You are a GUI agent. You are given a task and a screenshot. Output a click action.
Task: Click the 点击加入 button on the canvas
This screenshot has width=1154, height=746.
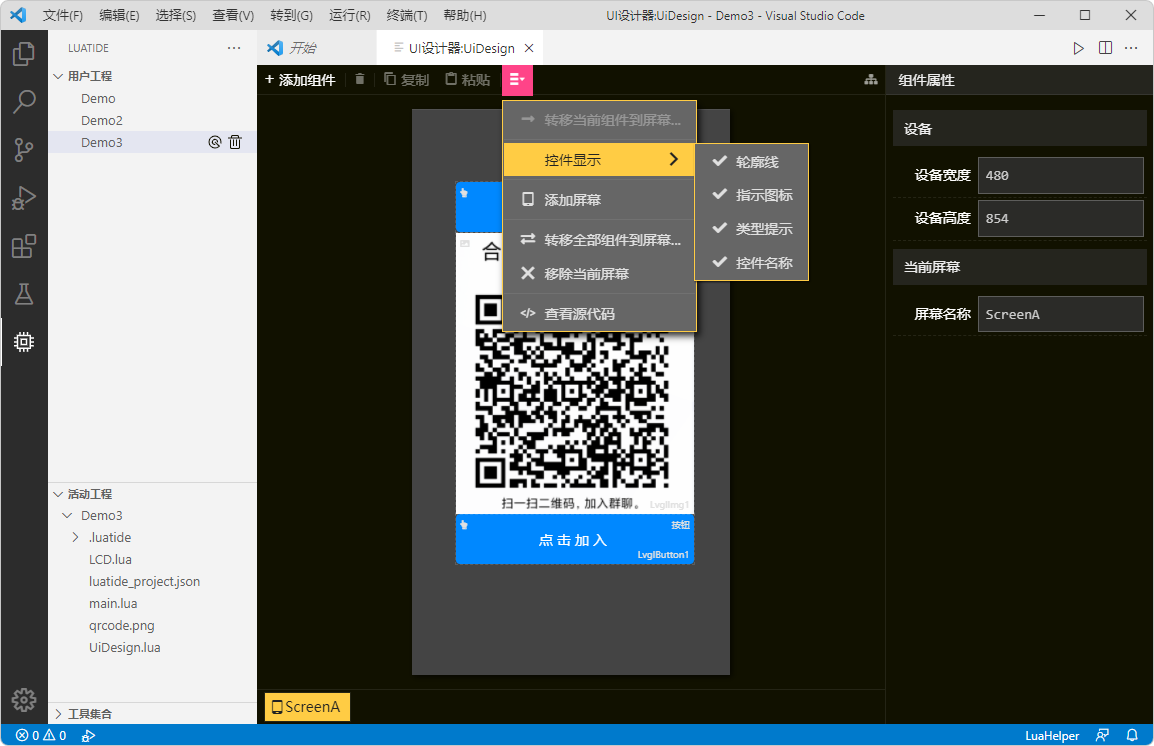(x=575, y=540)
